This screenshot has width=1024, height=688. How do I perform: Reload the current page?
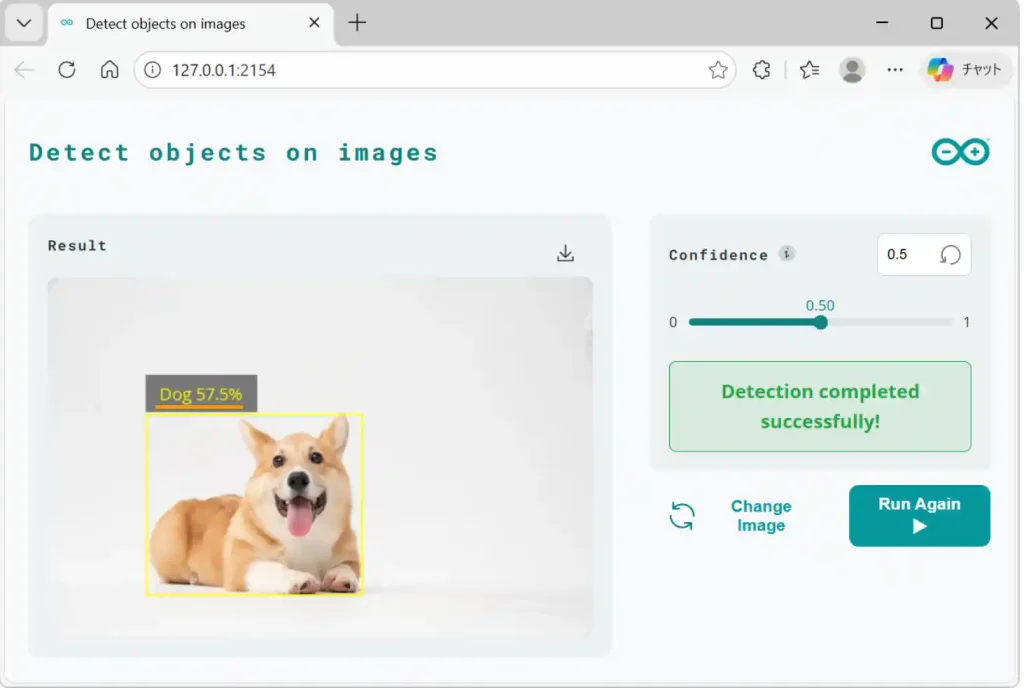tap(65, 69)
